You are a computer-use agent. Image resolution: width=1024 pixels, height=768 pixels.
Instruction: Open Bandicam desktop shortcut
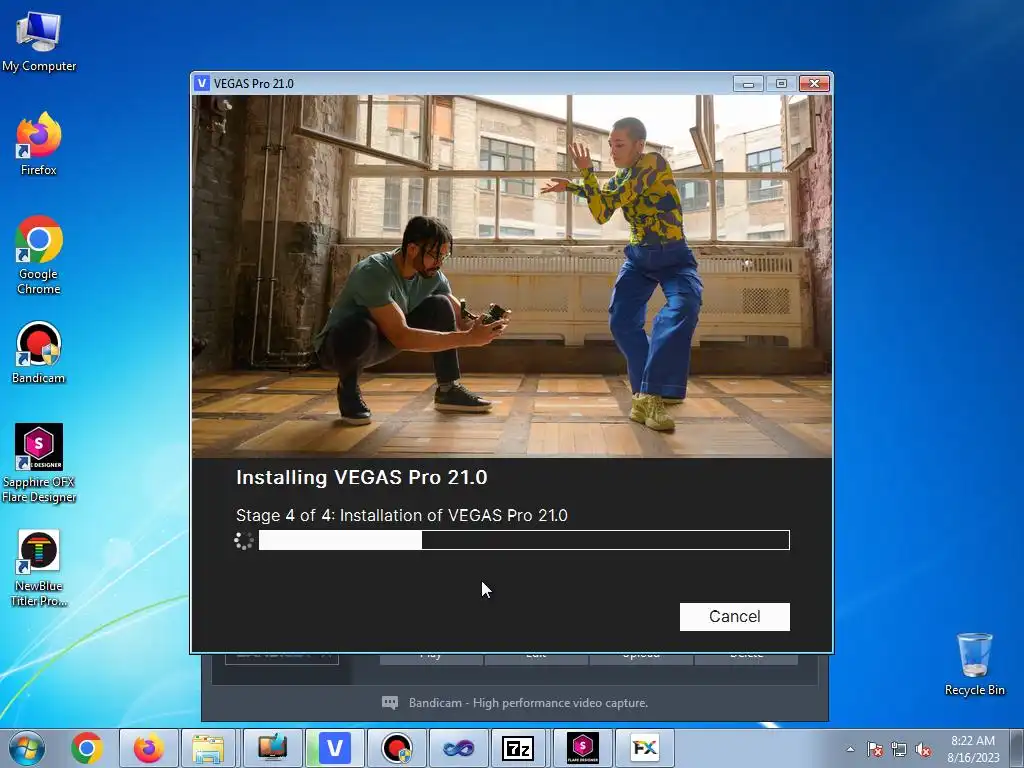click(39, 353)
